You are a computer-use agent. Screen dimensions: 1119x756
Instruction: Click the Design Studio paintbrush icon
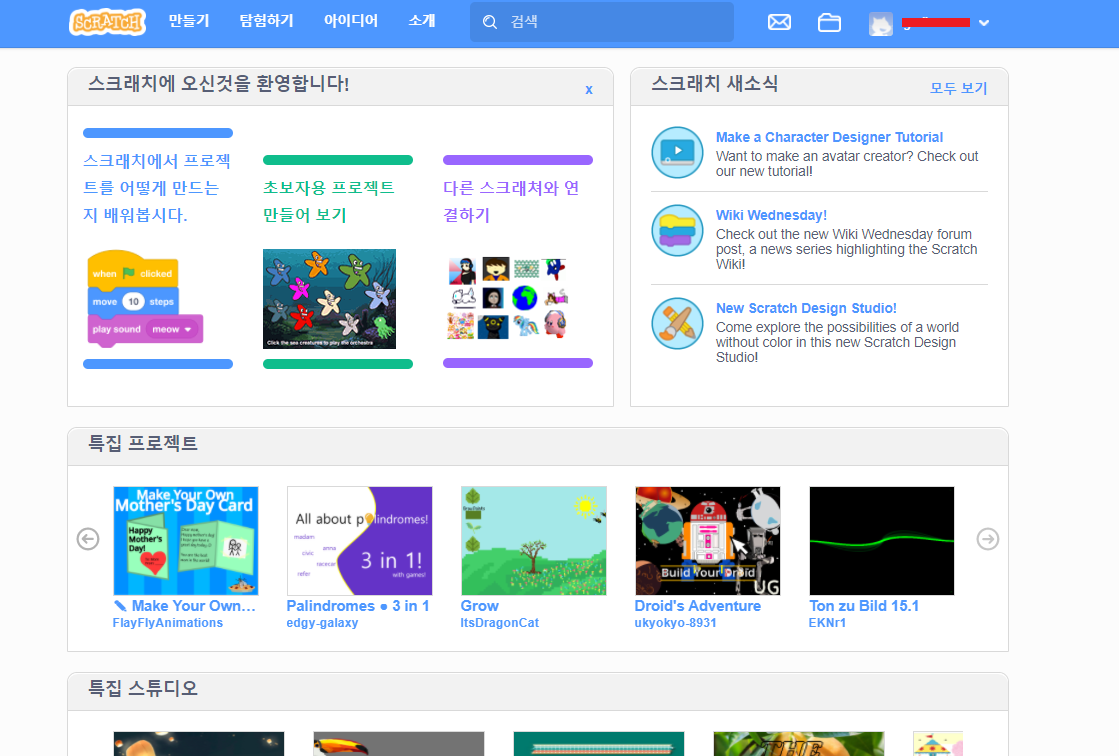pyautogui.click(x=677, y=323)
